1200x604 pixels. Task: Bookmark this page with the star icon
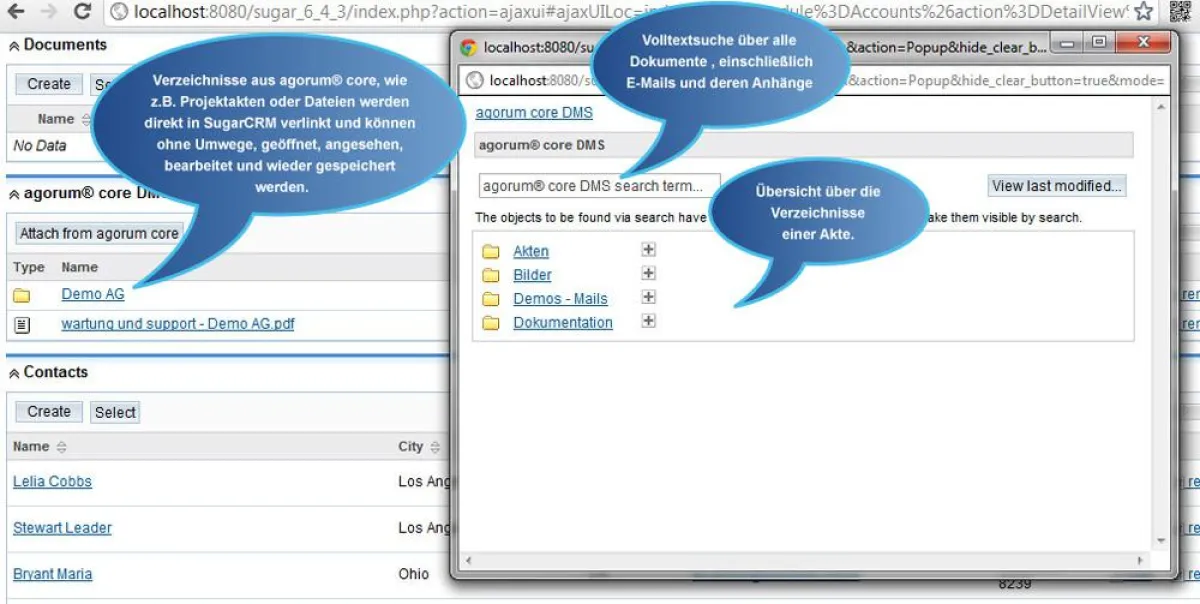[1143, 12]
